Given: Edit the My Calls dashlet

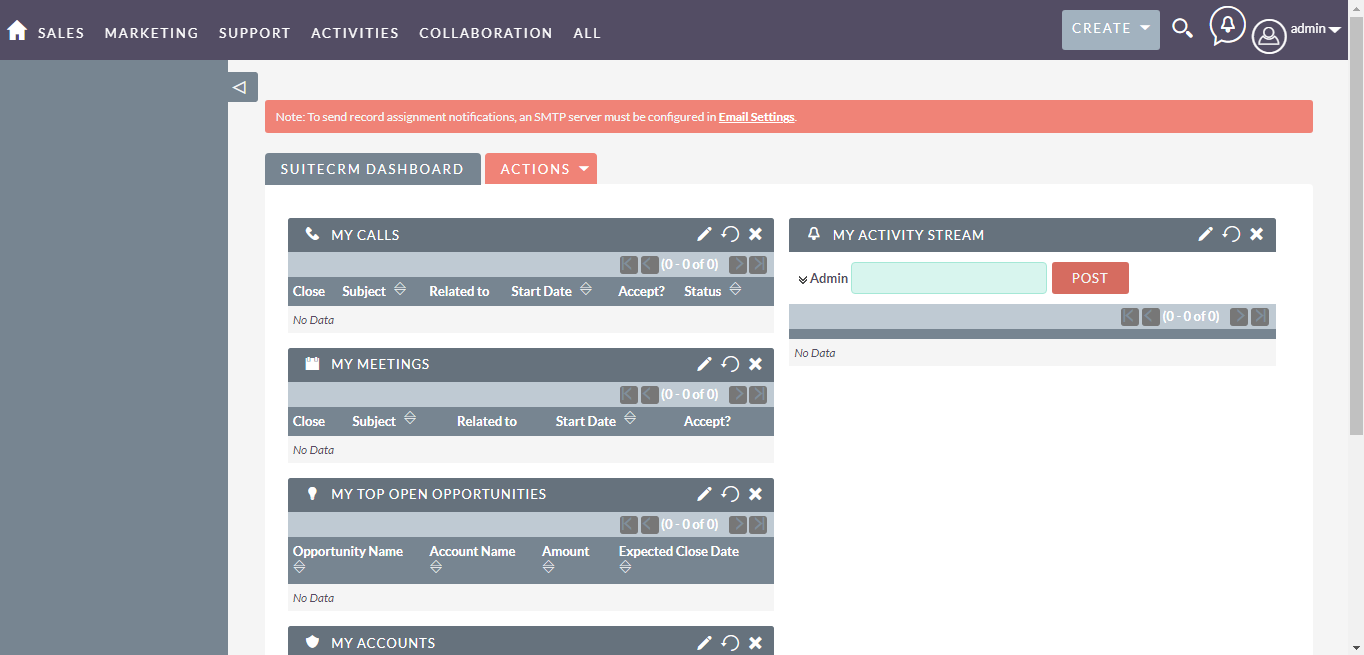Looking at the screenshot, I should [704, 233].
